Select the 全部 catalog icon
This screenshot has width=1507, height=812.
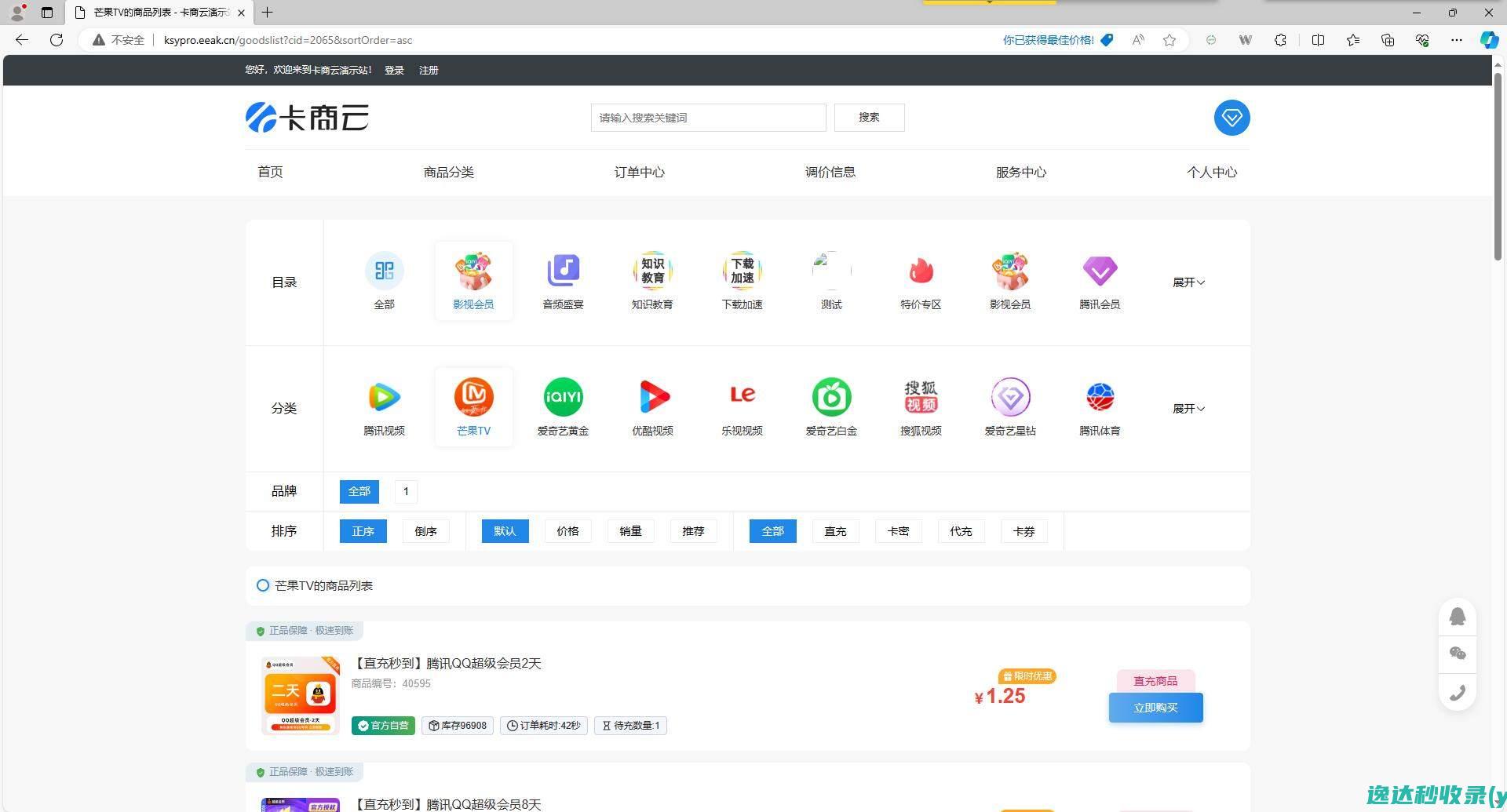pyautogui.click(x=384, y=271)
